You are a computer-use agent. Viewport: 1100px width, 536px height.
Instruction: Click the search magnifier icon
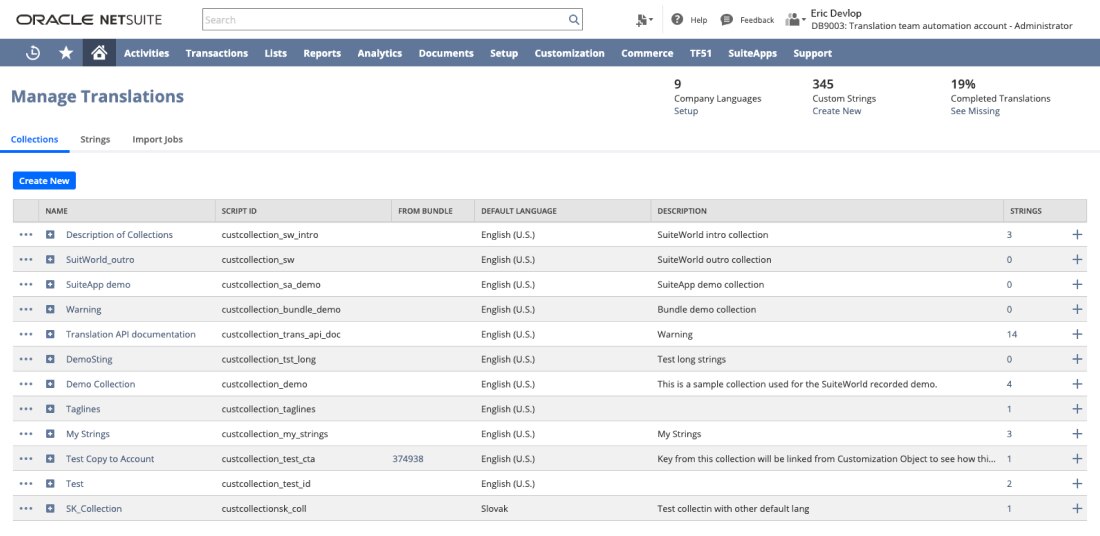click(574, 19)
